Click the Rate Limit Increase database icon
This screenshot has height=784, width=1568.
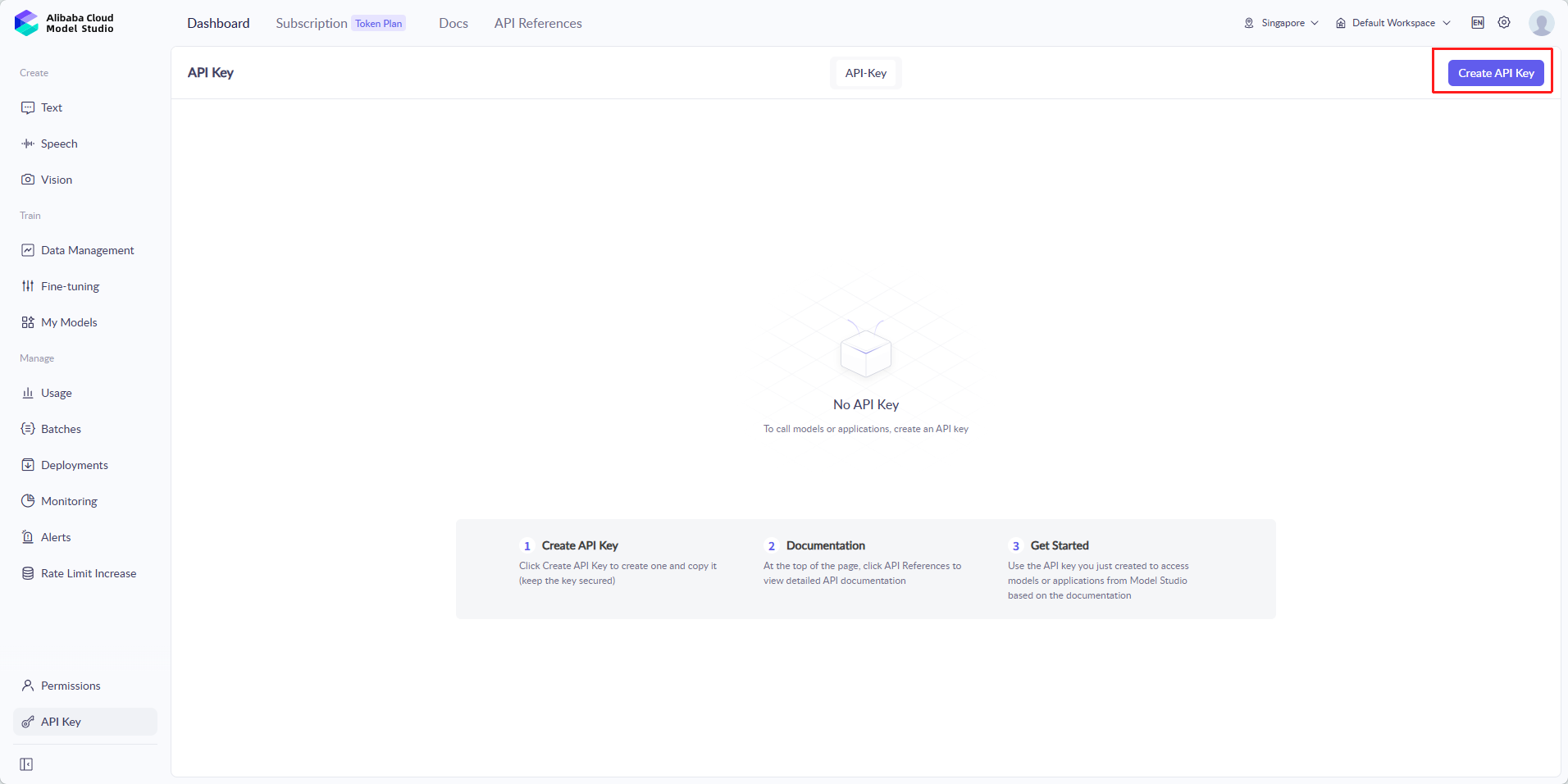pyautogui.click(x=28, y=573)
